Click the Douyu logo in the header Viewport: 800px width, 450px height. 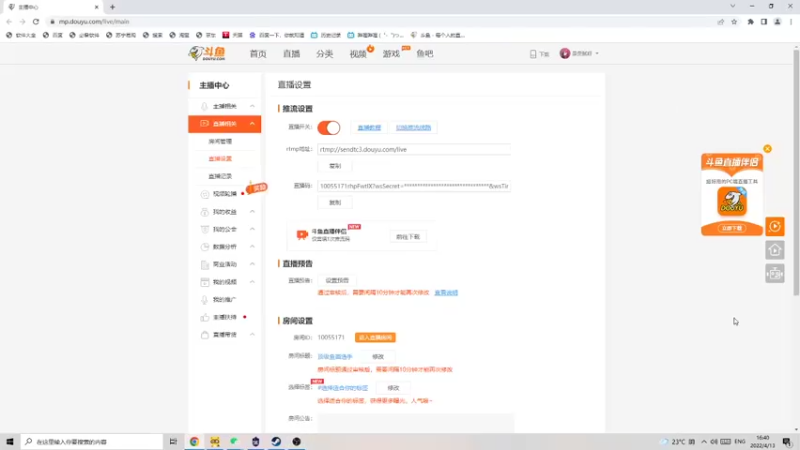point(207,53)
